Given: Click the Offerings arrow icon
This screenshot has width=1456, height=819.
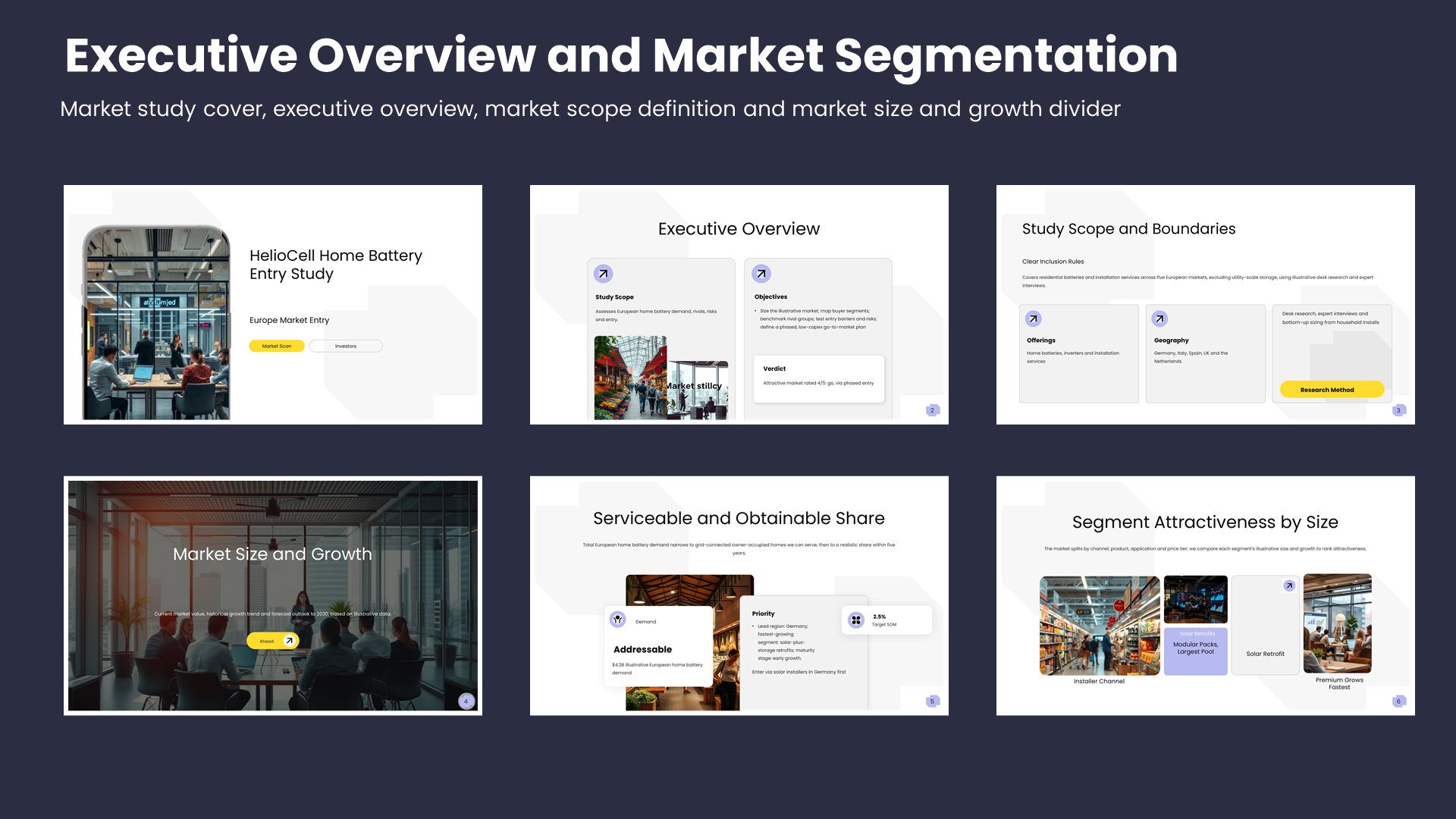Looking at the screenshot, I should click(1034, 318).
